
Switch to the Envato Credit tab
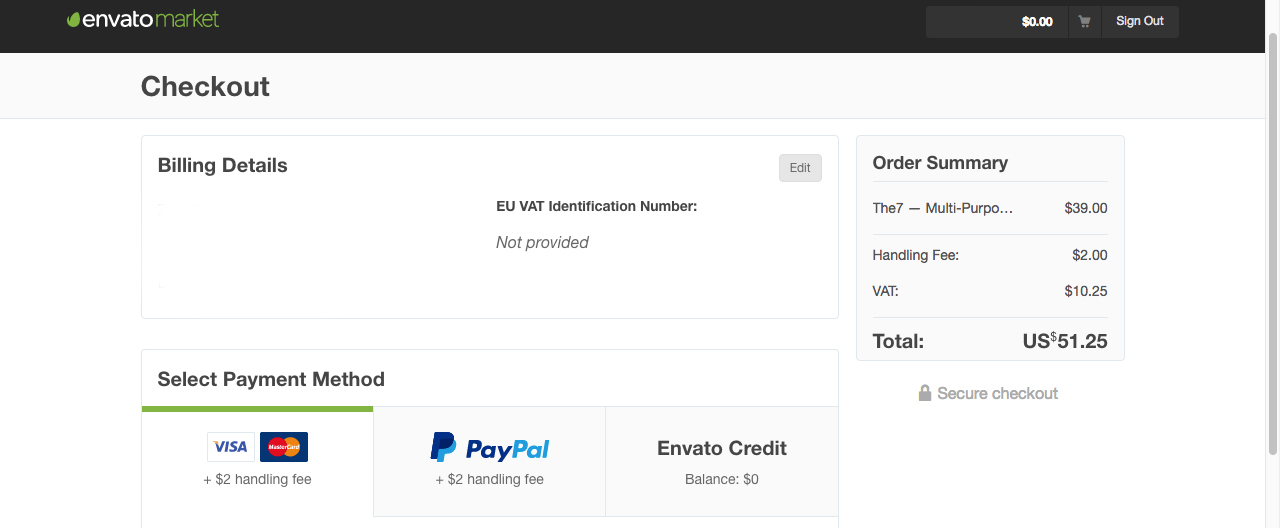point(722,461)
